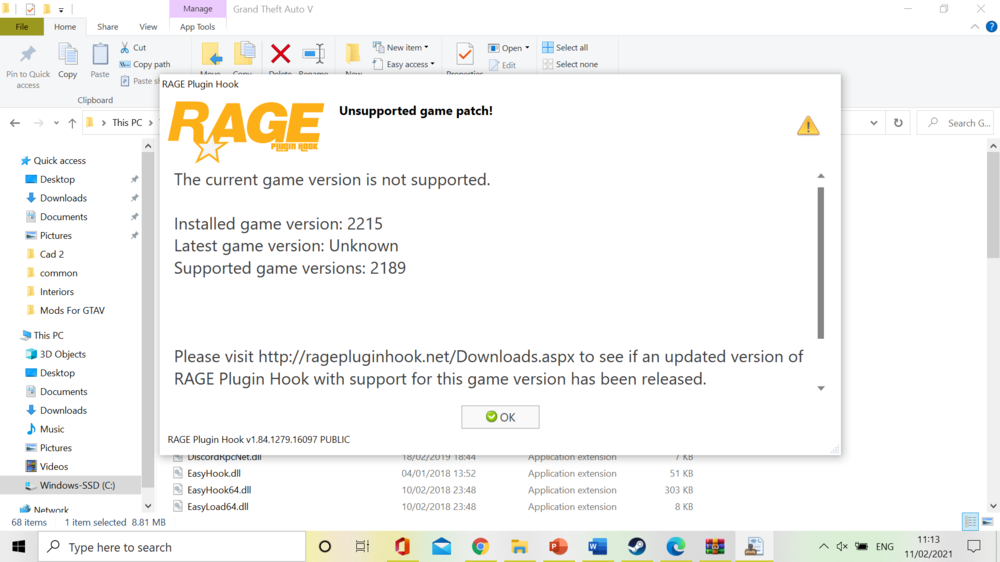Screen dimensions: 1000x562
Task: Click the taskbar search box
Action: pyautogui.click(x=172, y=547)
